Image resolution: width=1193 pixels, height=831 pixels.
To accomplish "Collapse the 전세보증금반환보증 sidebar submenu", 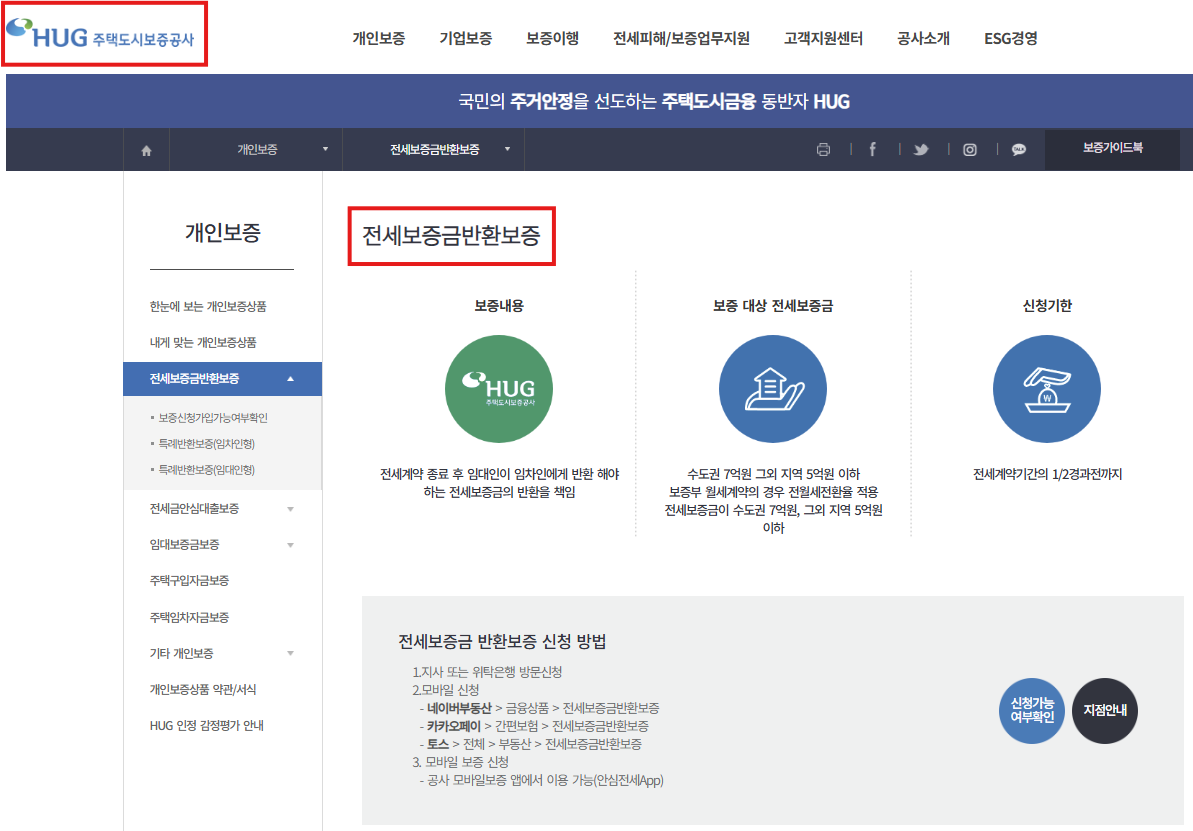I will 291,379.
